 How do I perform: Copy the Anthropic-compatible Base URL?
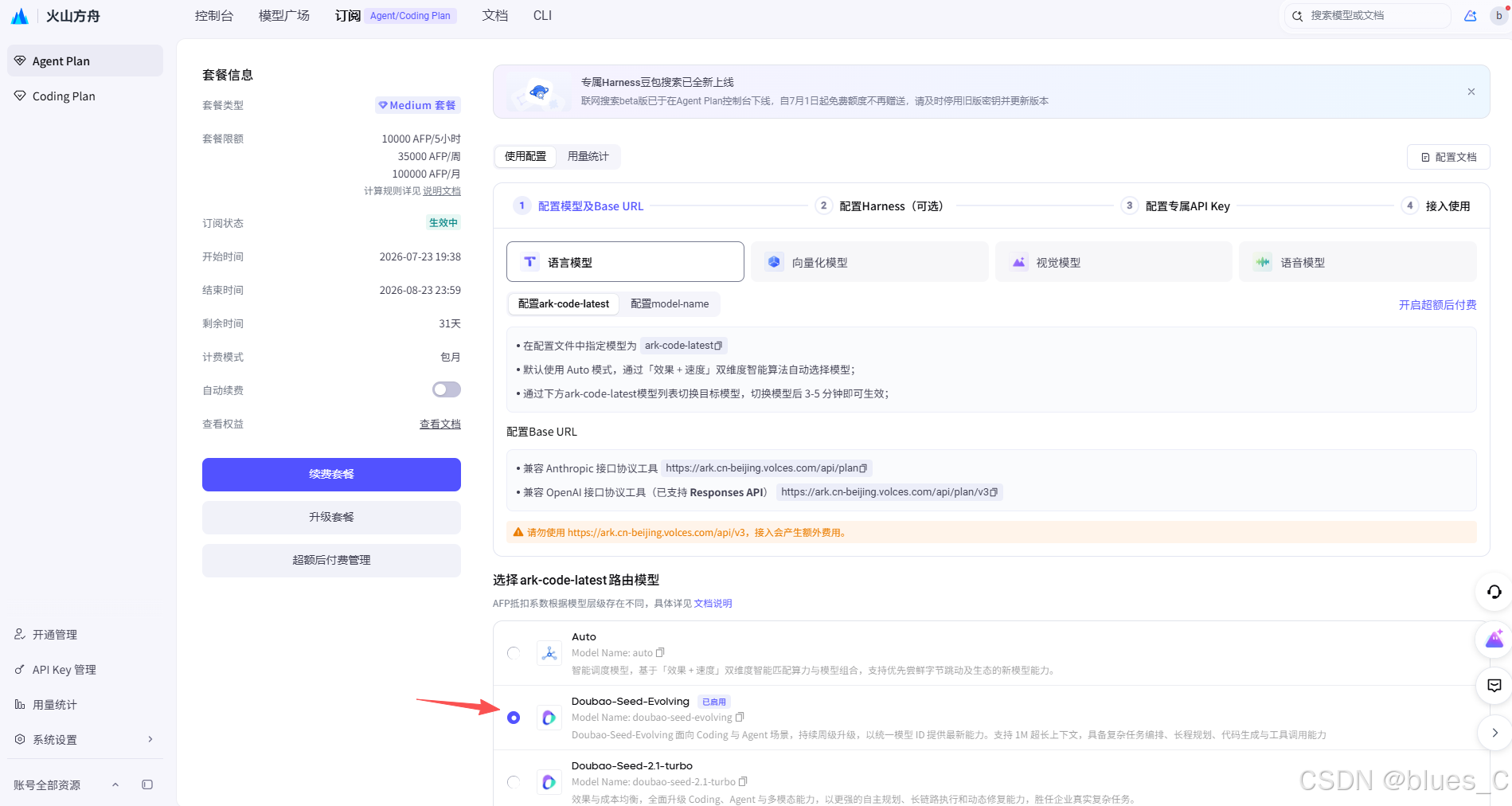coord(863,468)
